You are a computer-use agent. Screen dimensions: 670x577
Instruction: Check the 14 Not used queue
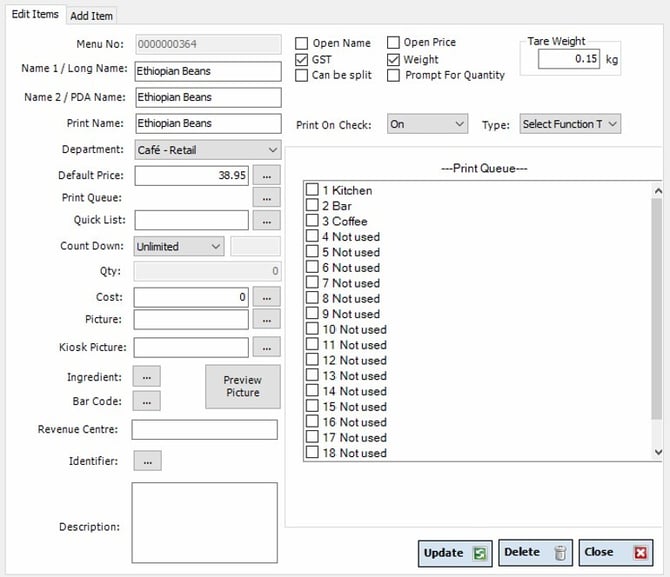tap(312, 390)
